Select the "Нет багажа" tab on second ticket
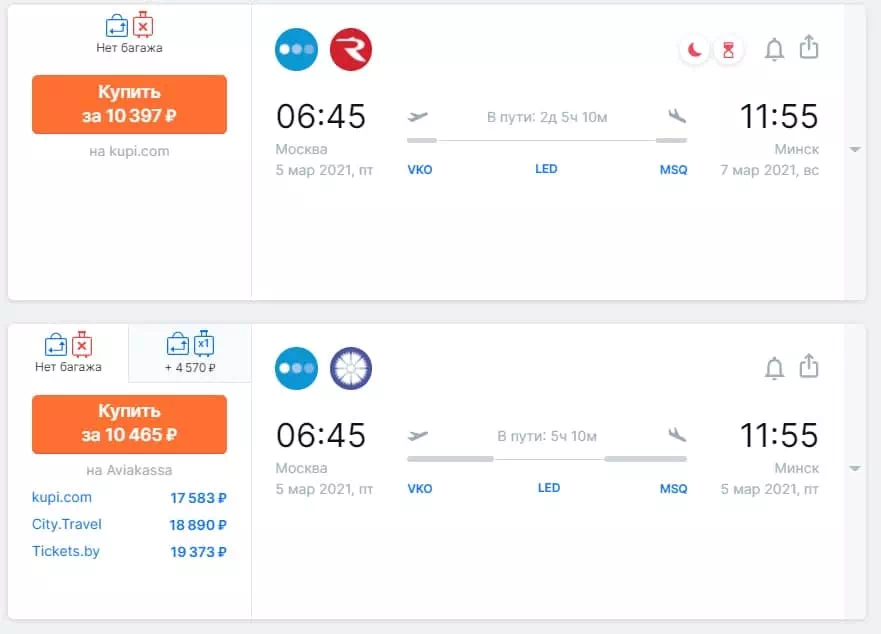Screen dimensions: 881x634 tap(68, 353)
